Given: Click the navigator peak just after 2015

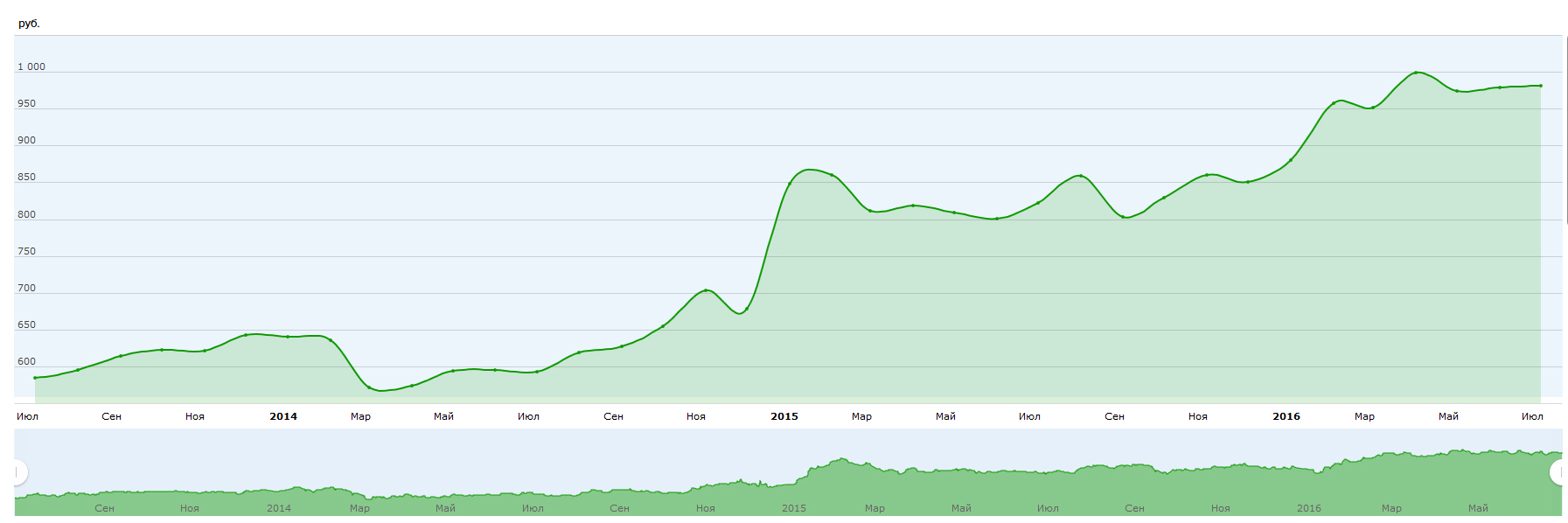Looking at the screenshot, I should (841, 459).
